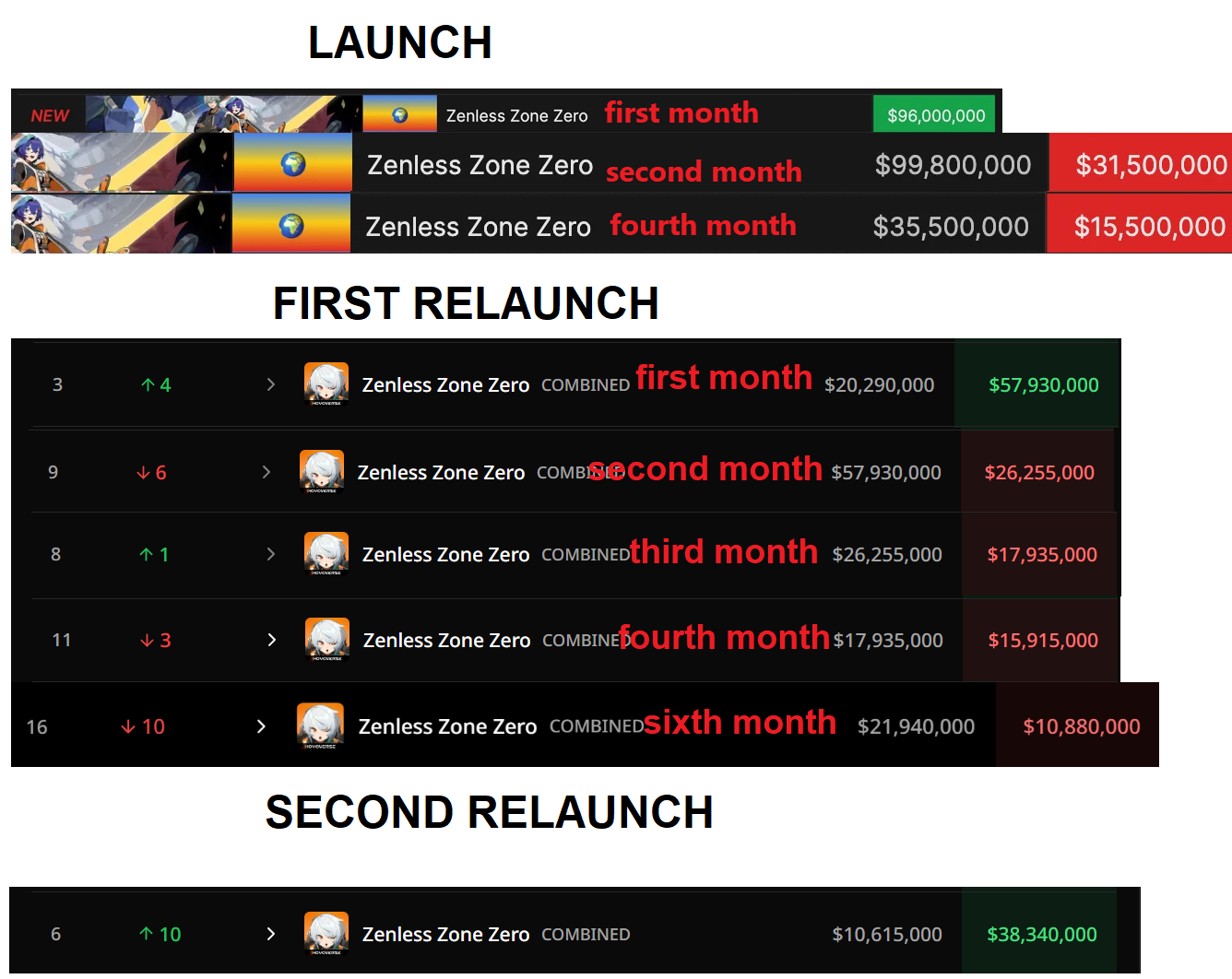1232x979 pixels.
Task: Click the globe icon in the $35,500,000 row
Action: [291, 225]
